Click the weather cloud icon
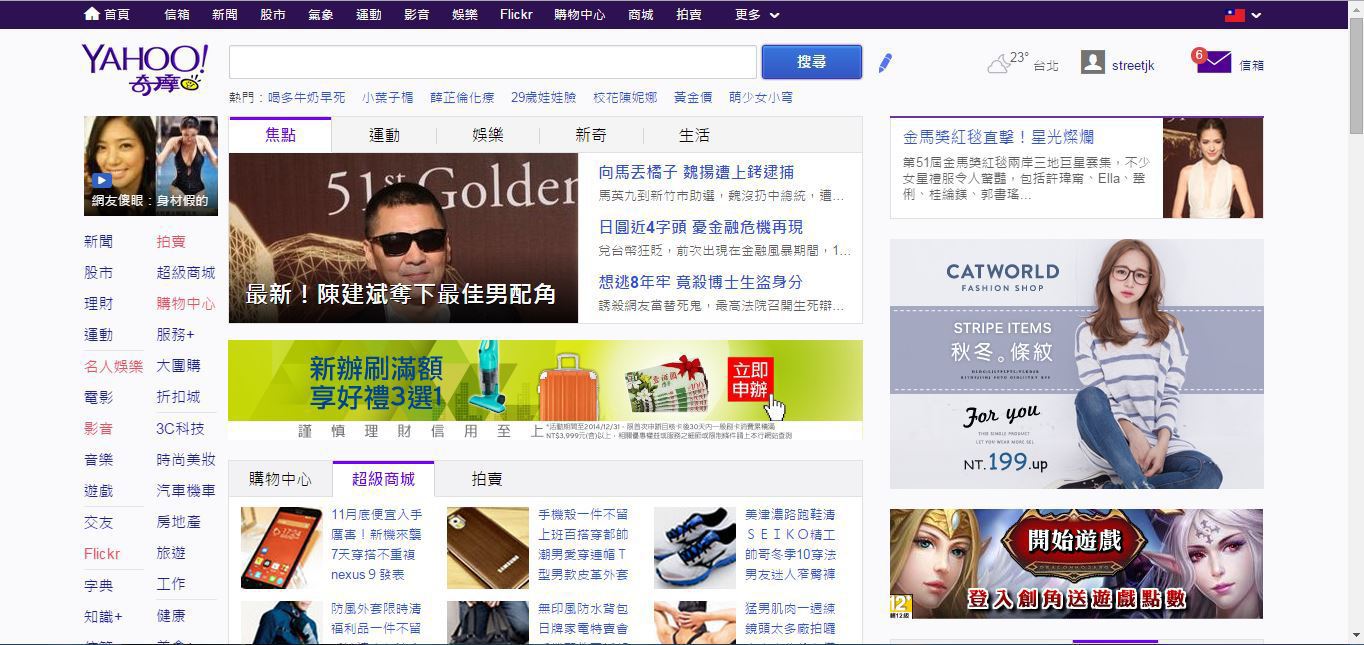The width and height of the screenshot is (1364, 645). tap(999, 65)
